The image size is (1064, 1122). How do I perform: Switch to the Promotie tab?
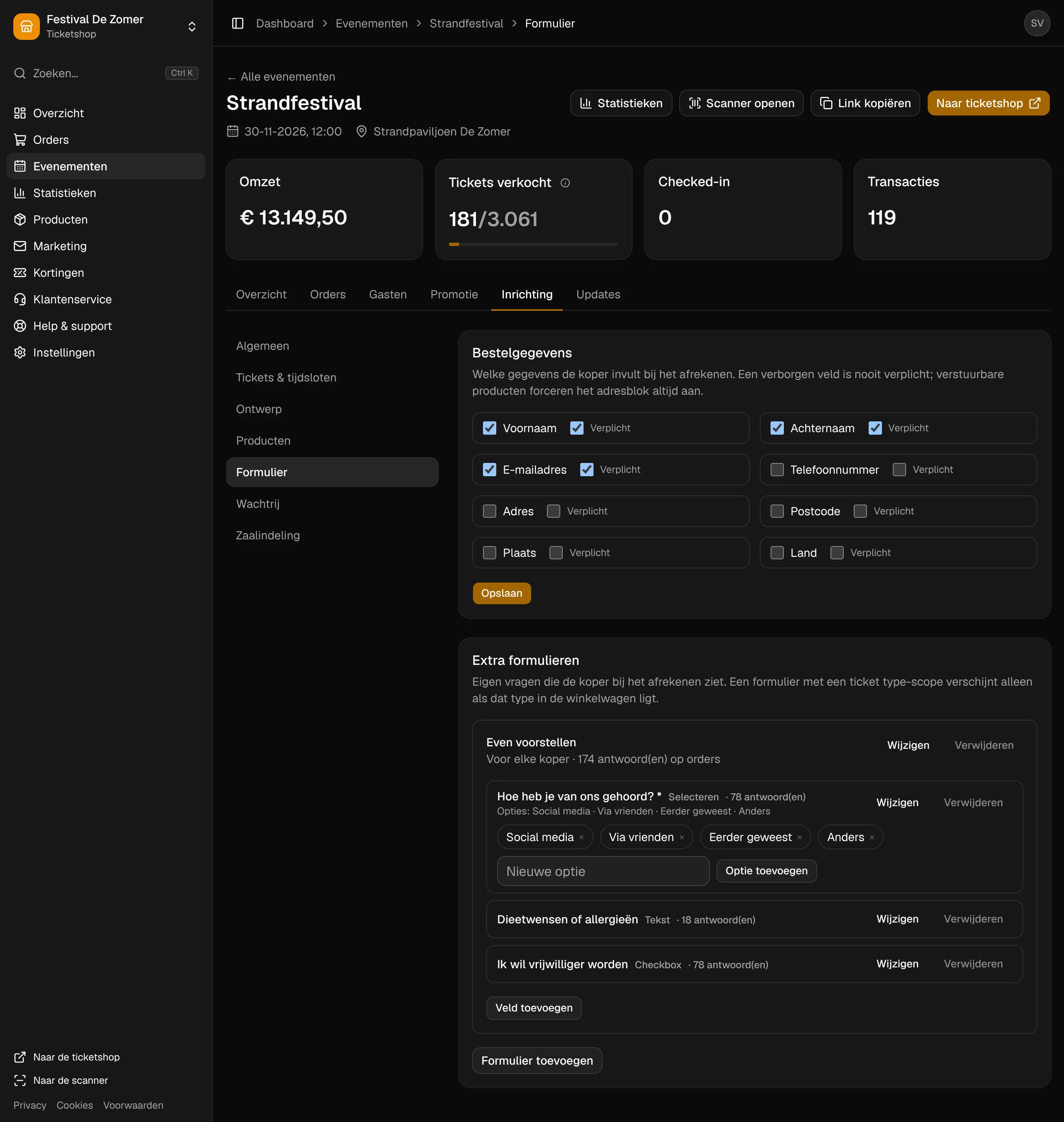454,294
